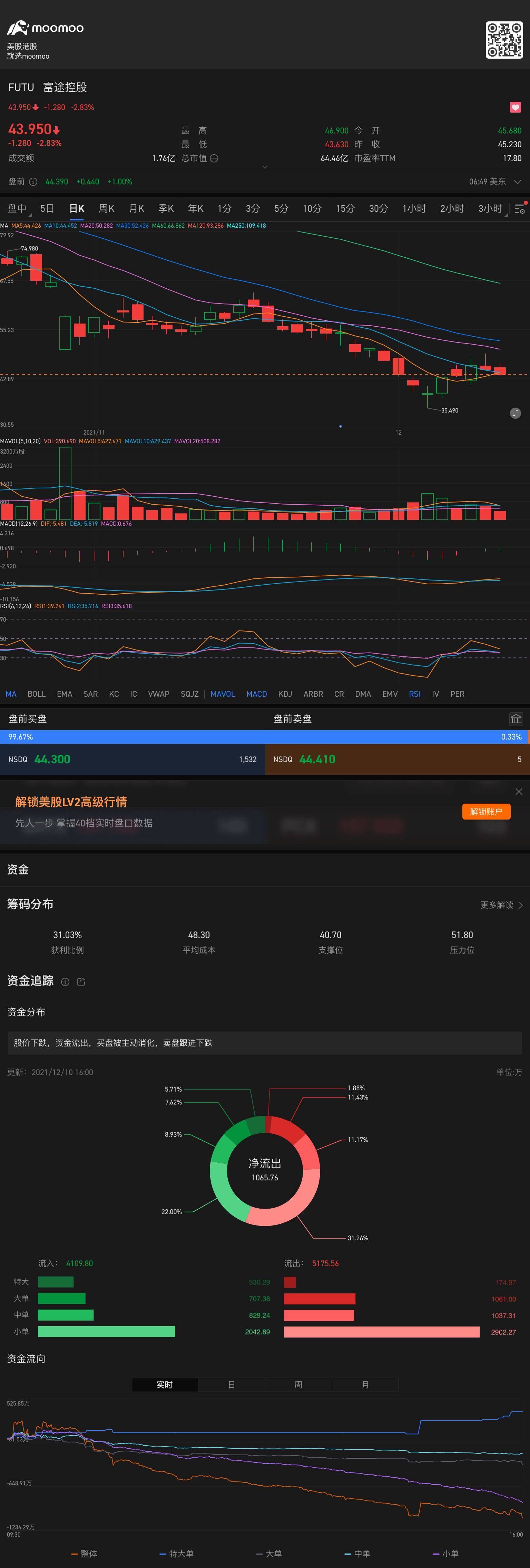Toggle the MA main indicator
The height and width of the screenshot is (1568, 530).
[11, 694]
